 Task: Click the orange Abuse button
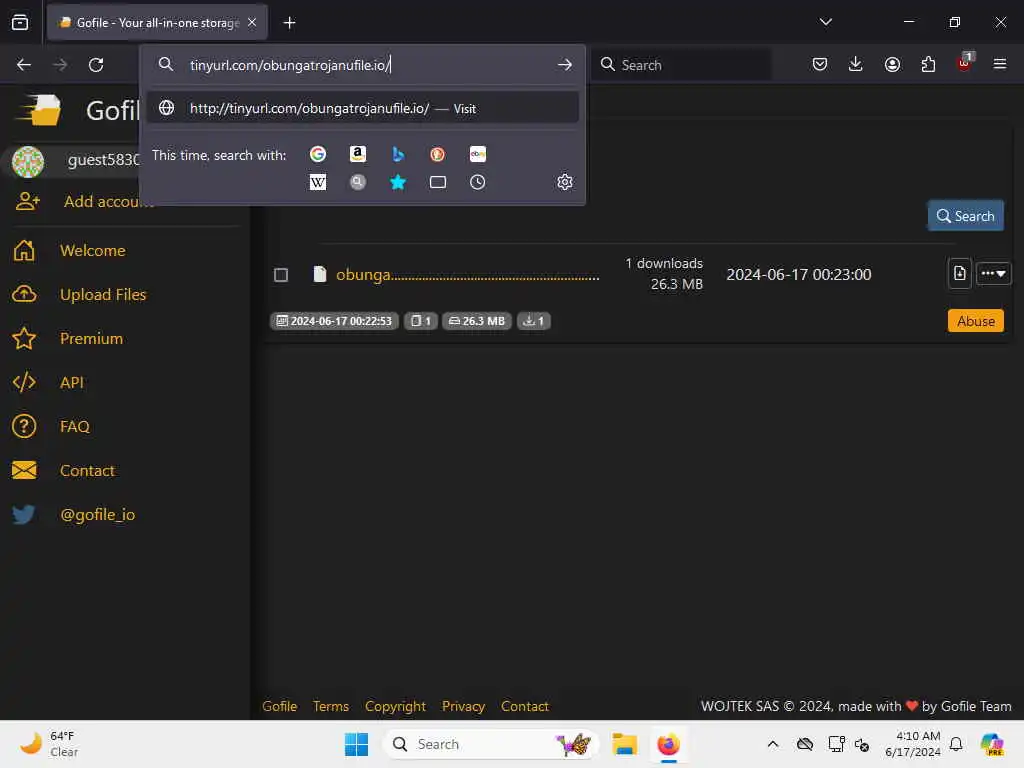(976, 321)
